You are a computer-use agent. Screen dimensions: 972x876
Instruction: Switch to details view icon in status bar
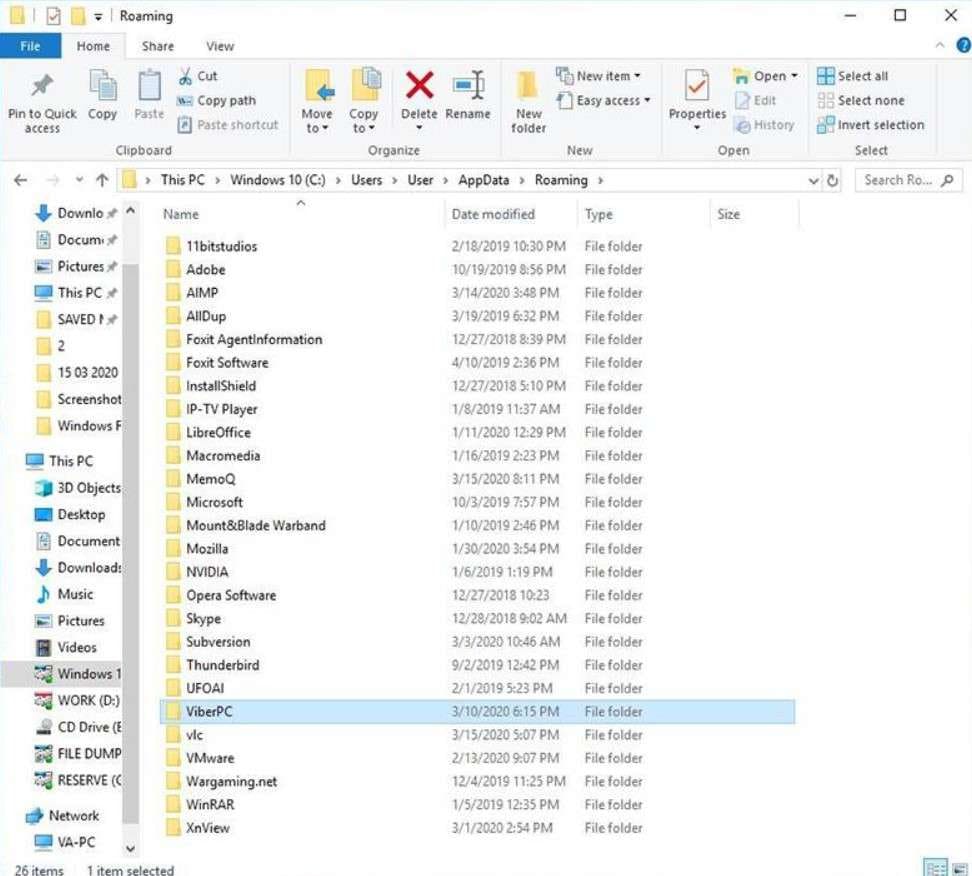pyautogui.click(x=935, y=868)
